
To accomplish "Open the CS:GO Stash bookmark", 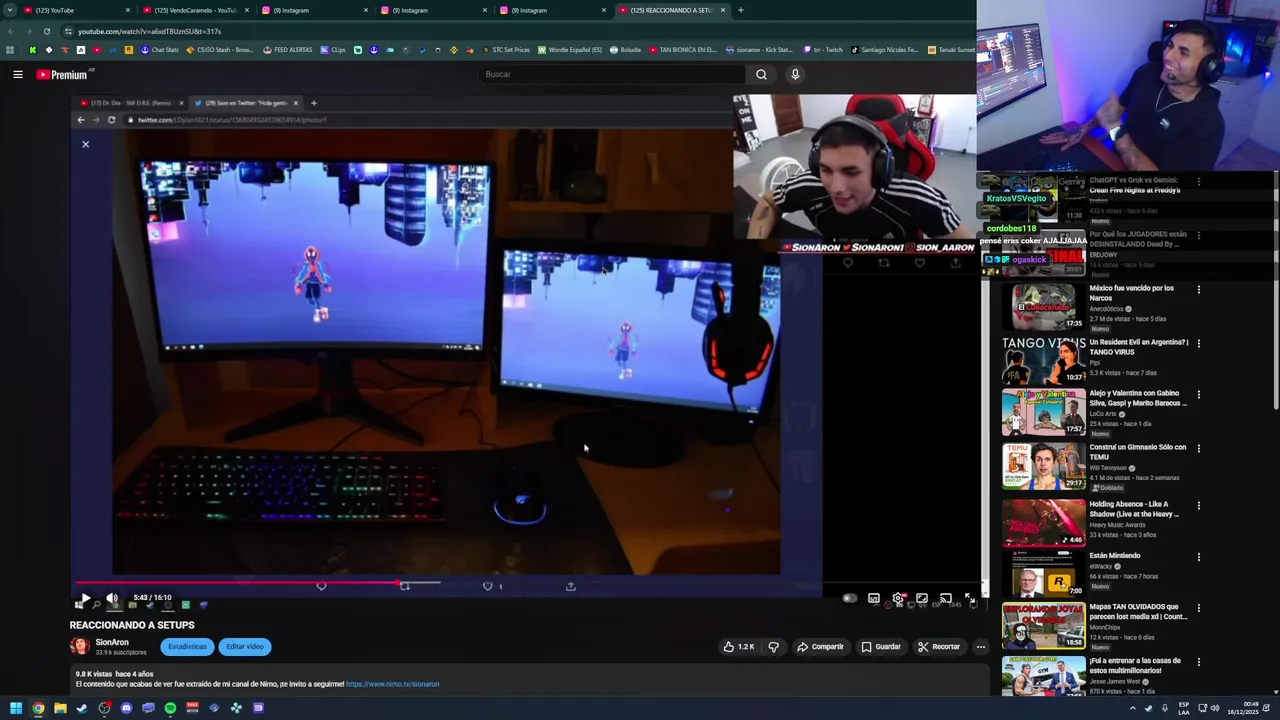I will pos(220,49).
